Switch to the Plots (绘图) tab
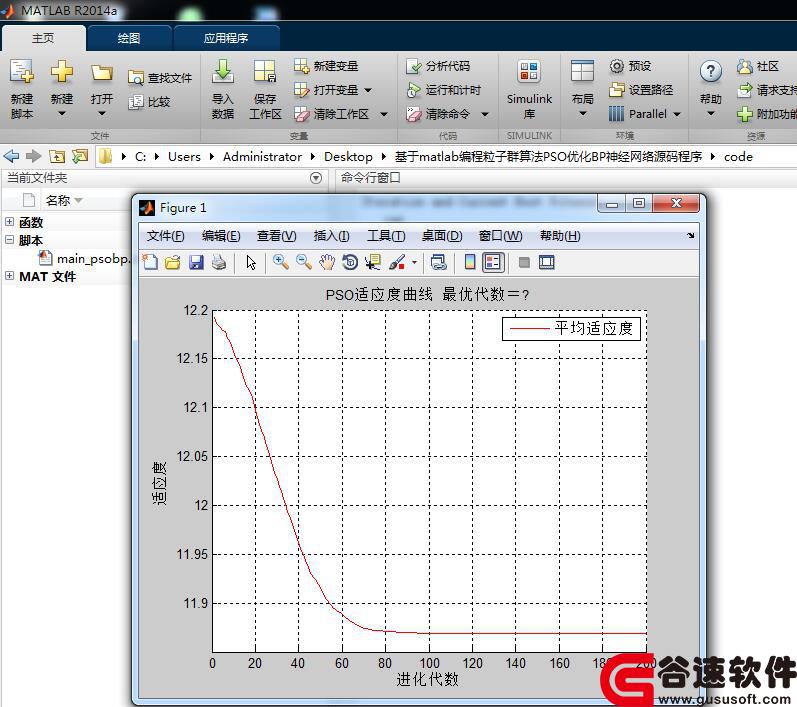The height and width of the screenshot is (707, 797). [x=129, y=38]
